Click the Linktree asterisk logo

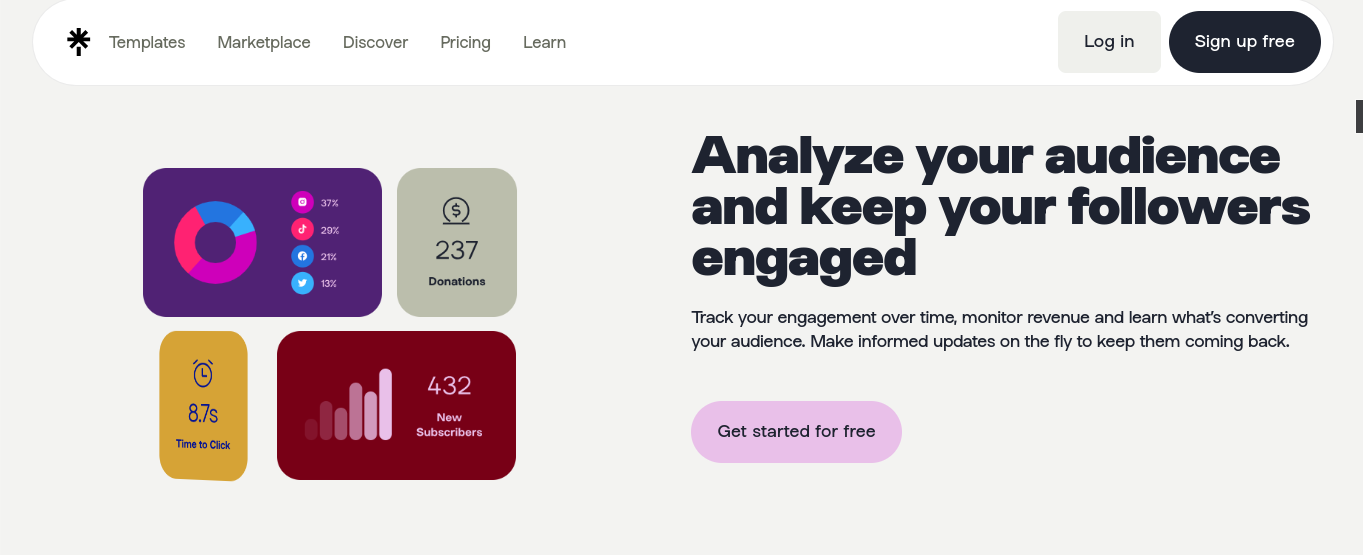tap(78, 41)
